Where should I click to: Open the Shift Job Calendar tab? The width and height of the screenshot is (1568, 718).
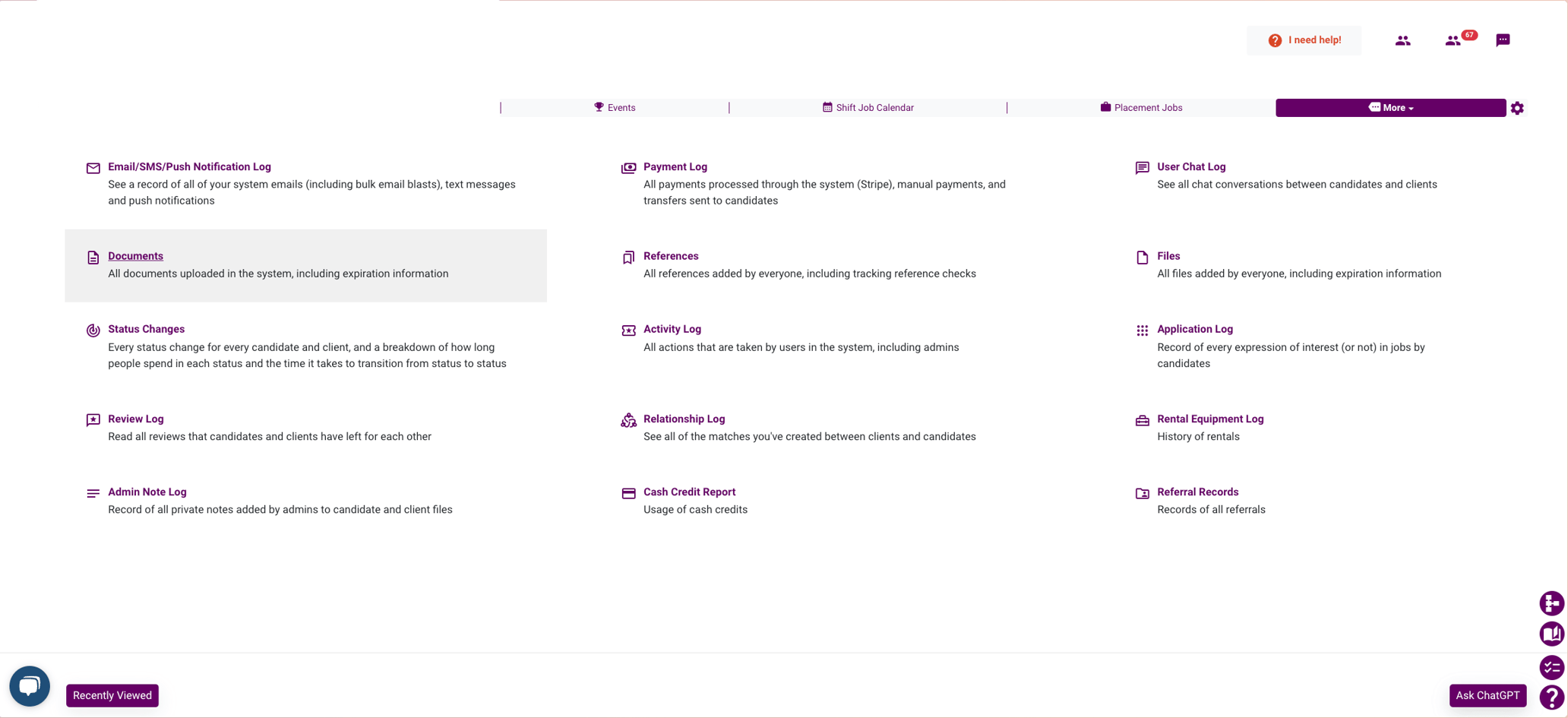(868, 108)
